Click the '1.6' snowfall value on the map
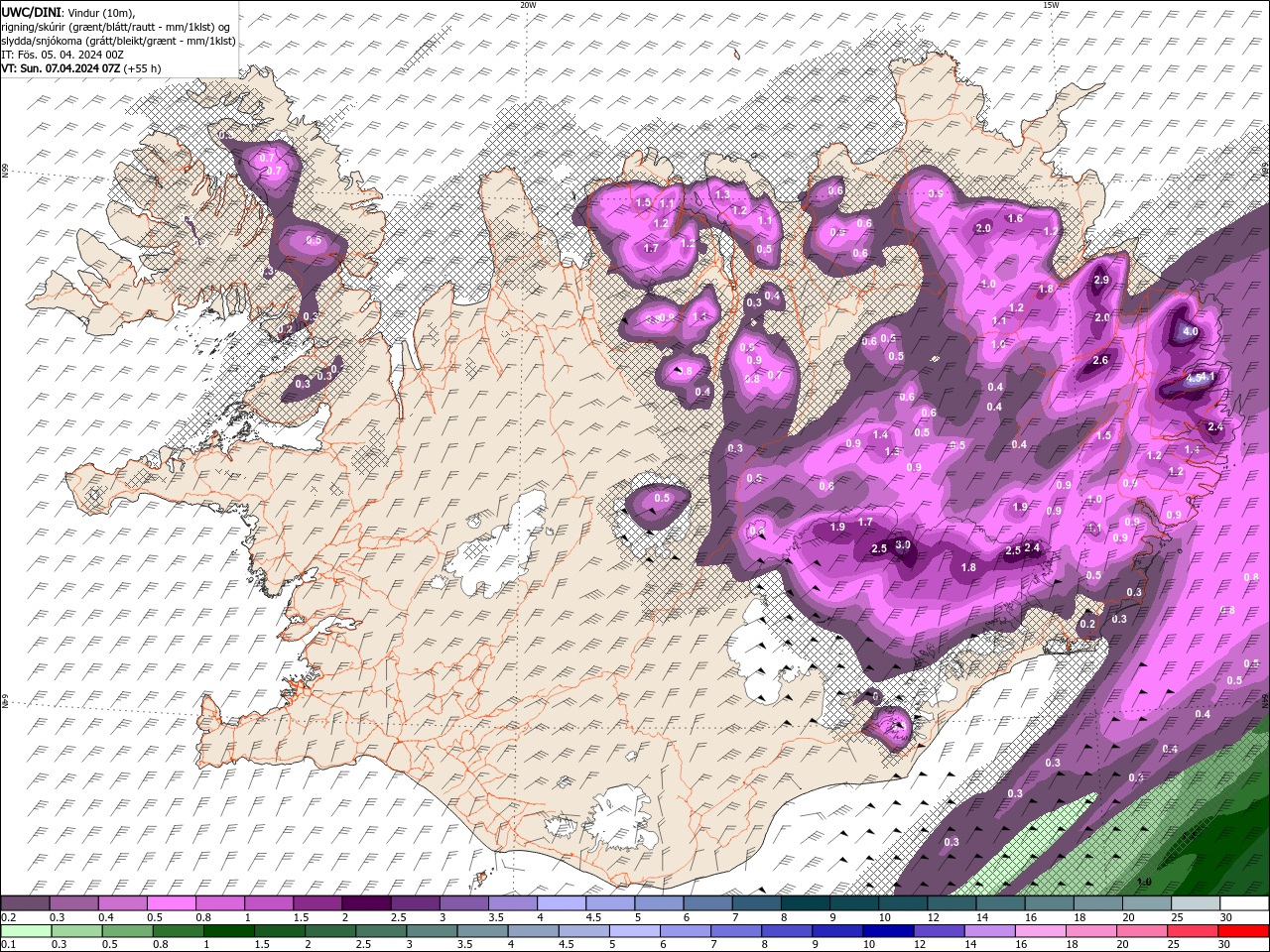This screenshot has width=1270, height=952. point(1015,219)
